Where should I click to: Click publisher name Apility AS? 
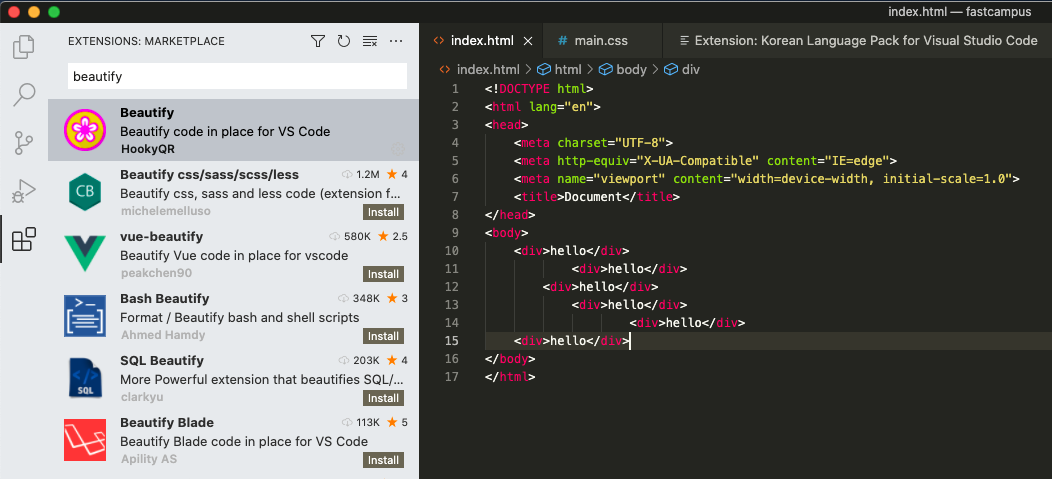(149, 459)
